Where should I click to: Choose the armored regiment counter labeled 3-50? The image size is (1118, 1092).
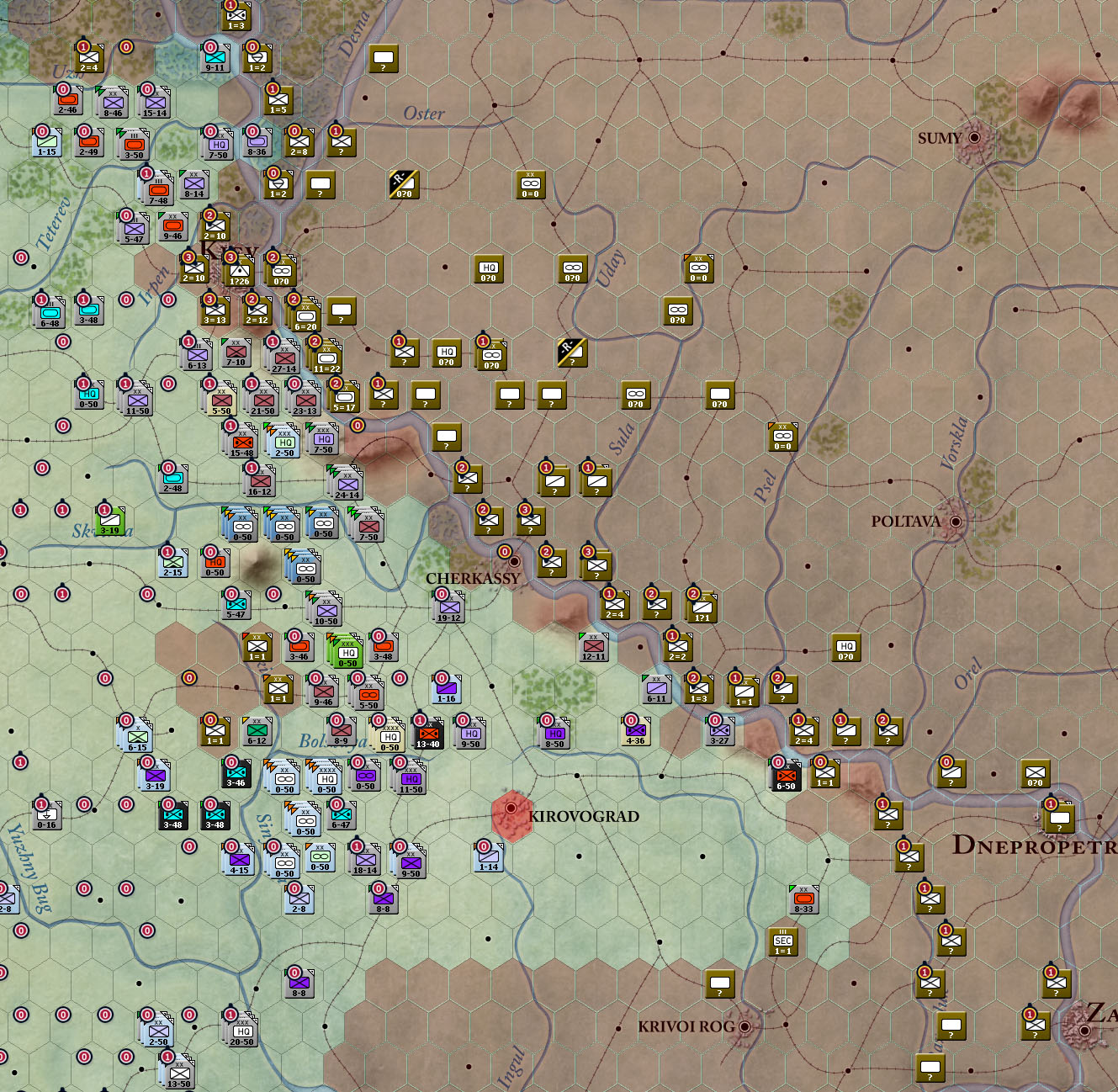click(134, 144)
